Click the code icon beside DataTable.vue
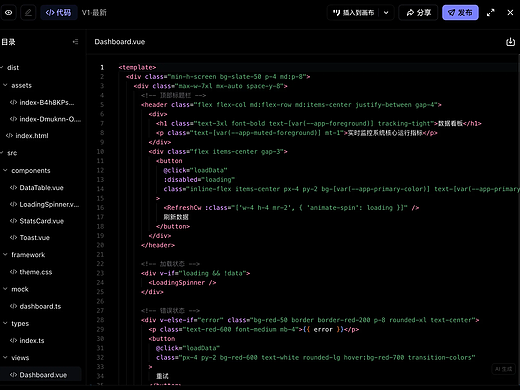The width and height of the screenshot is (520, 390). pos(13,188)
